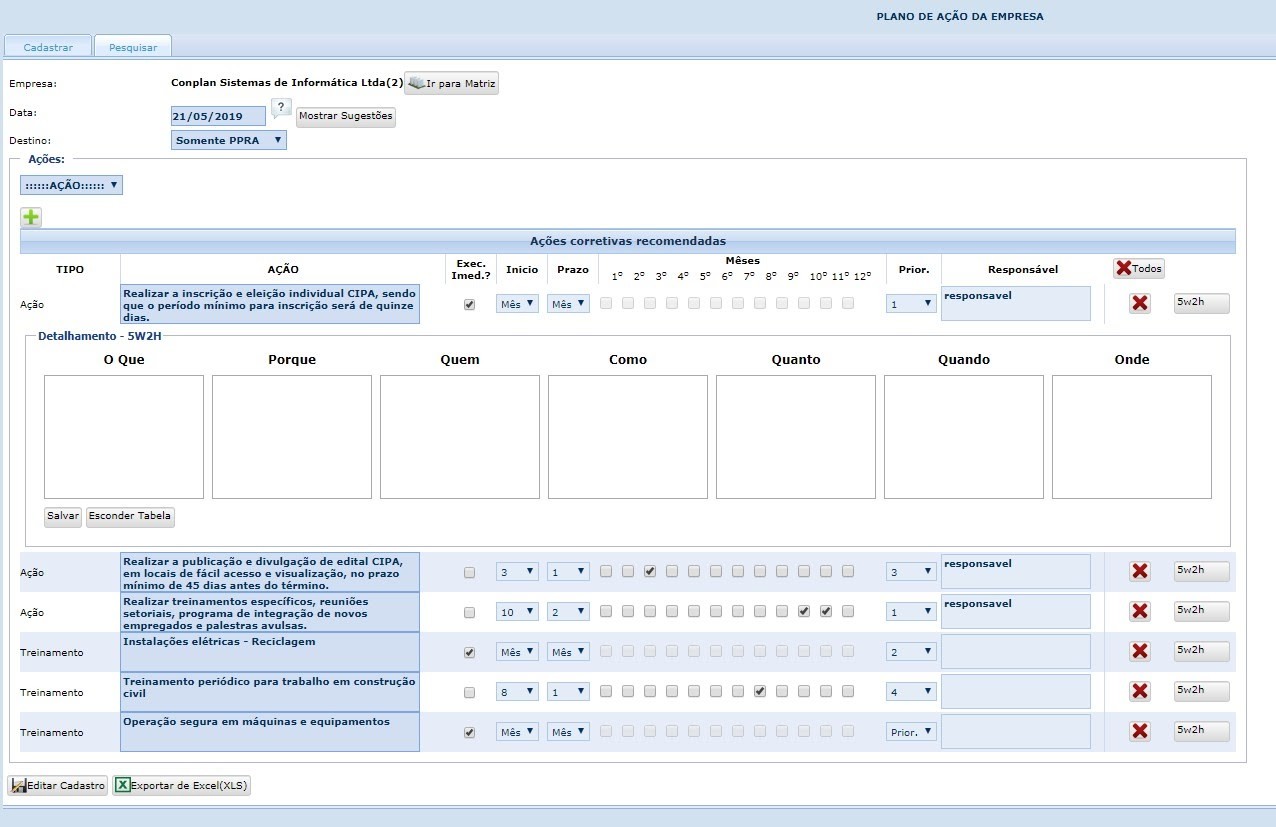Delete the CIPA inscription action row

[1139, 304]
